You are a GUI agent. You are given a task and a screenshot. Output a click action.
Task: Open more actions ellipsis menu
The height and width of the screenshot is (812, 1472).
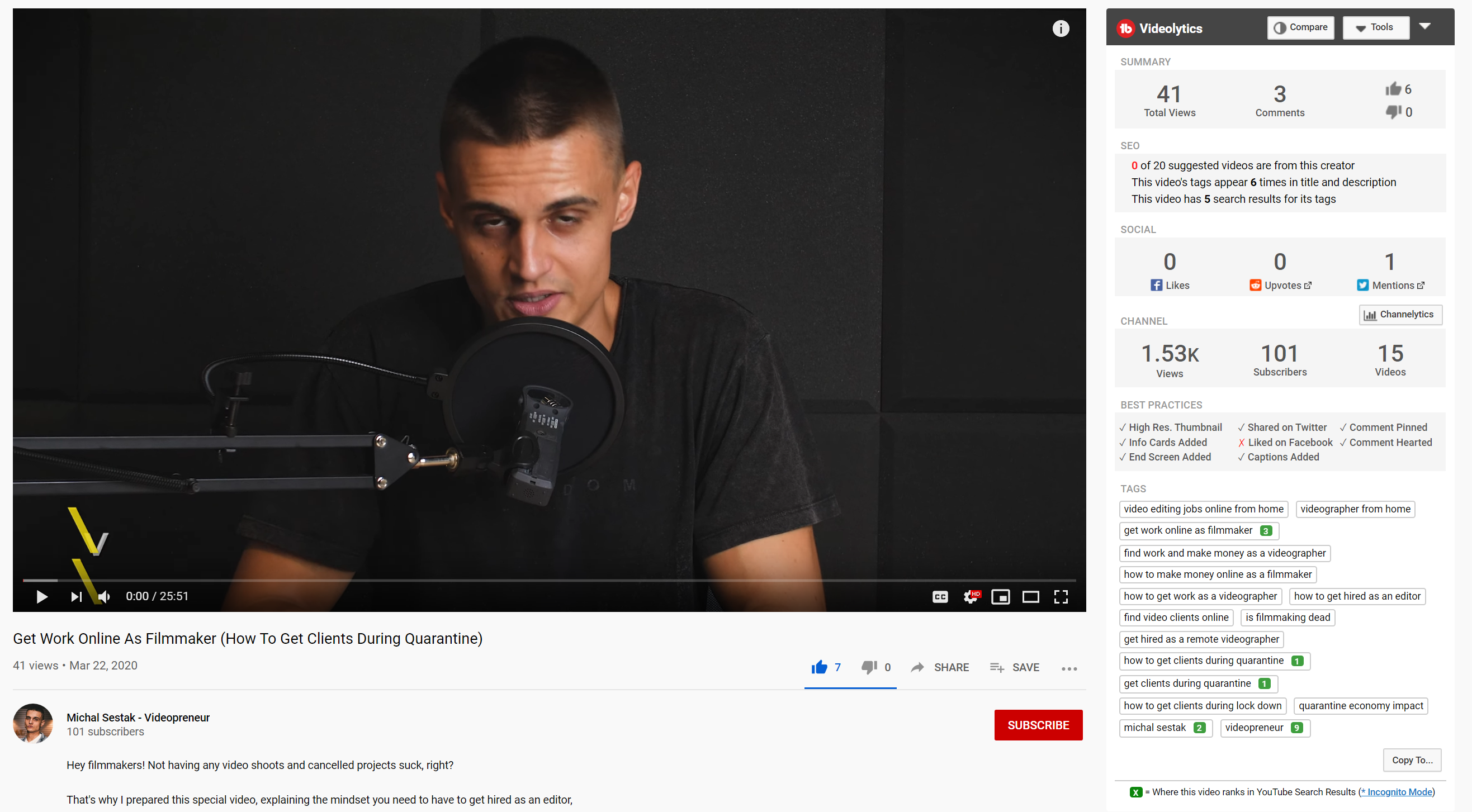click(x=1069, y=668)
